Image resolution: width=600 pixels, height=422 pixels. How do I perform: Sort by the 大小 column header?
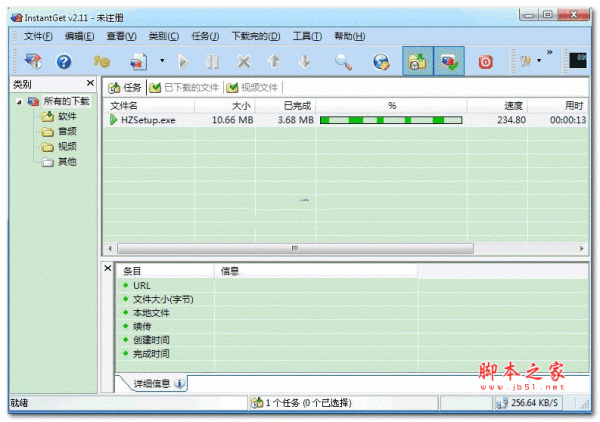(225, 106)
